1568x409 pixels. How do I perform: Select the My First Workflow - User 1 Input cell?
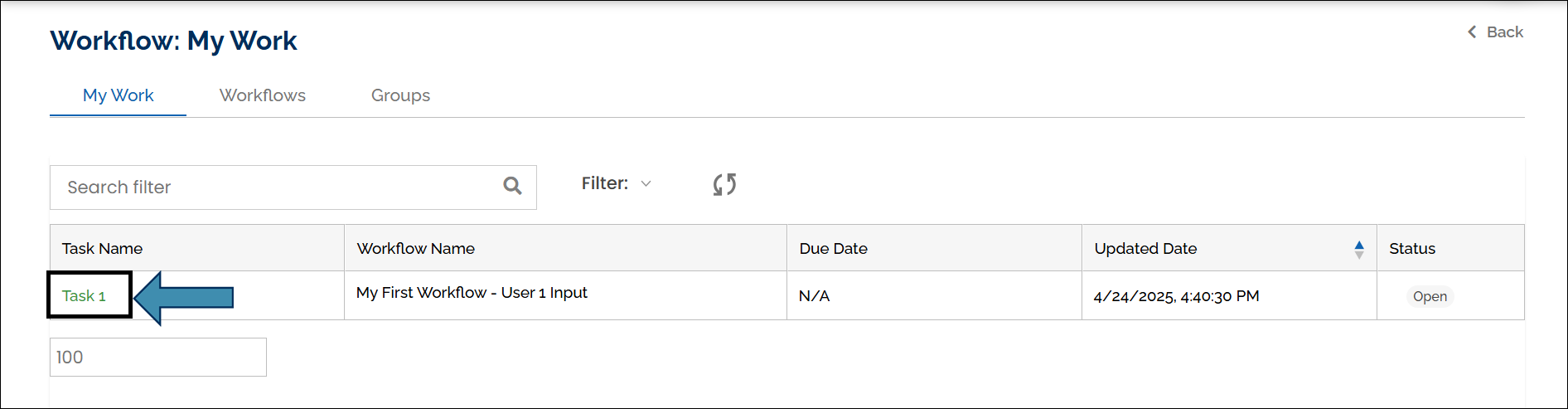pos(472,293)
